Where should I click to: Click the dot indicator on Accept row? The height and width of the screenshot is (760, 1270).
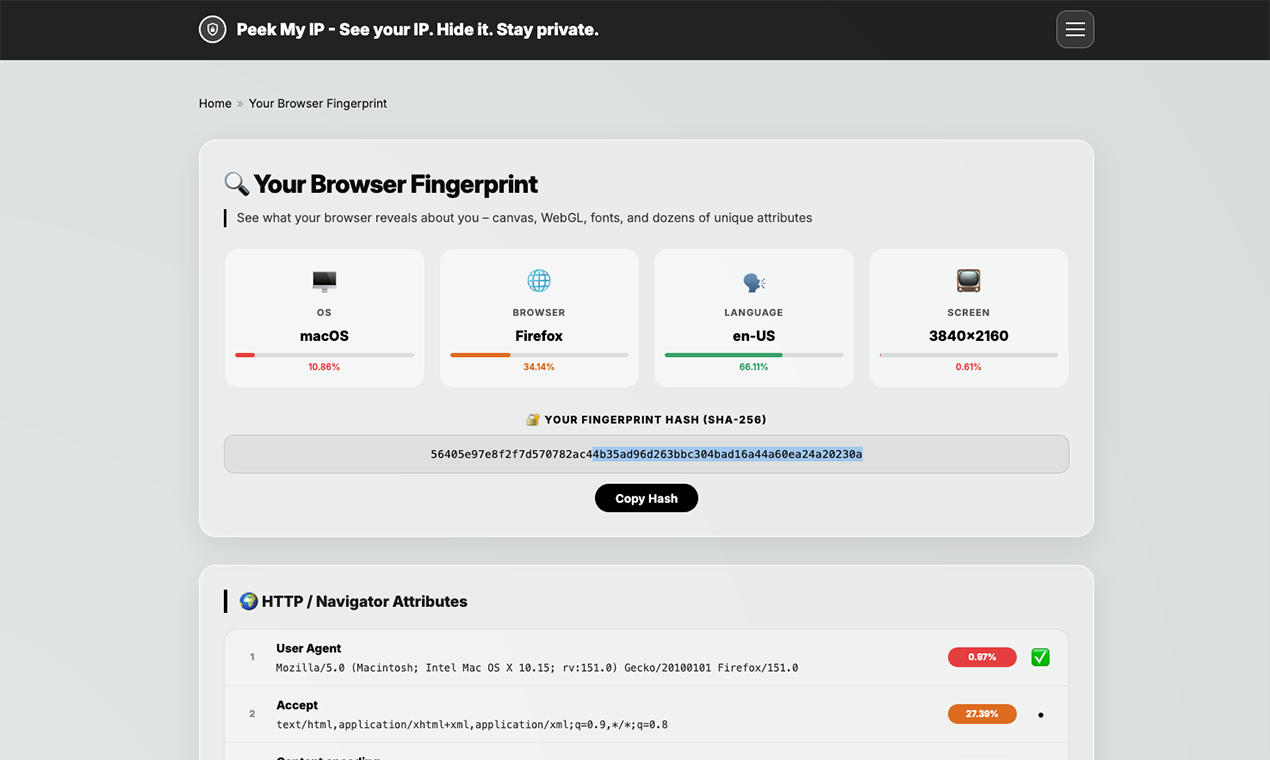[1040, 715]
